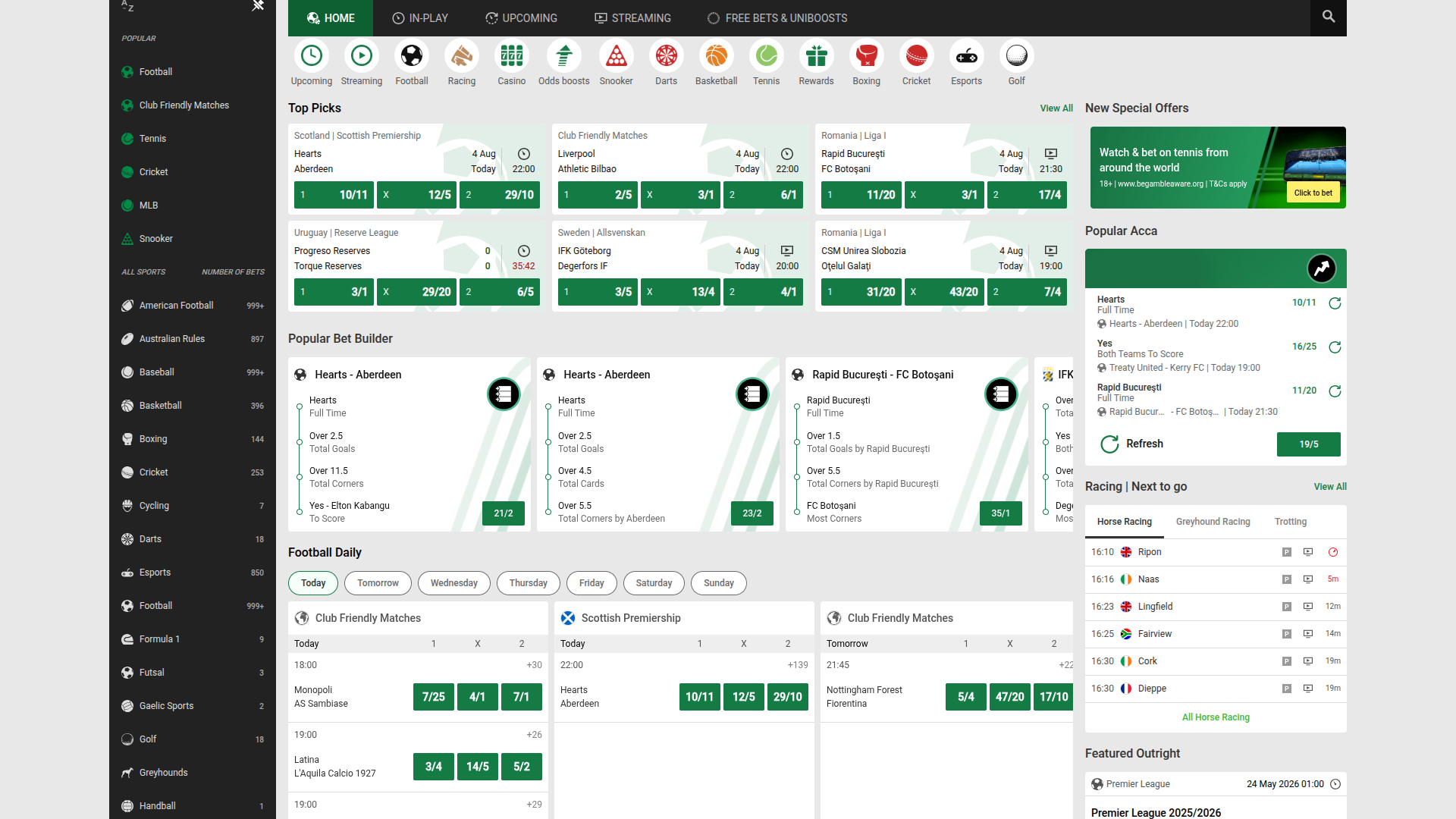Click 'Click to bet' on the tennis banner
This screenshot has height=819, width=1456.
pos(1313,193)
